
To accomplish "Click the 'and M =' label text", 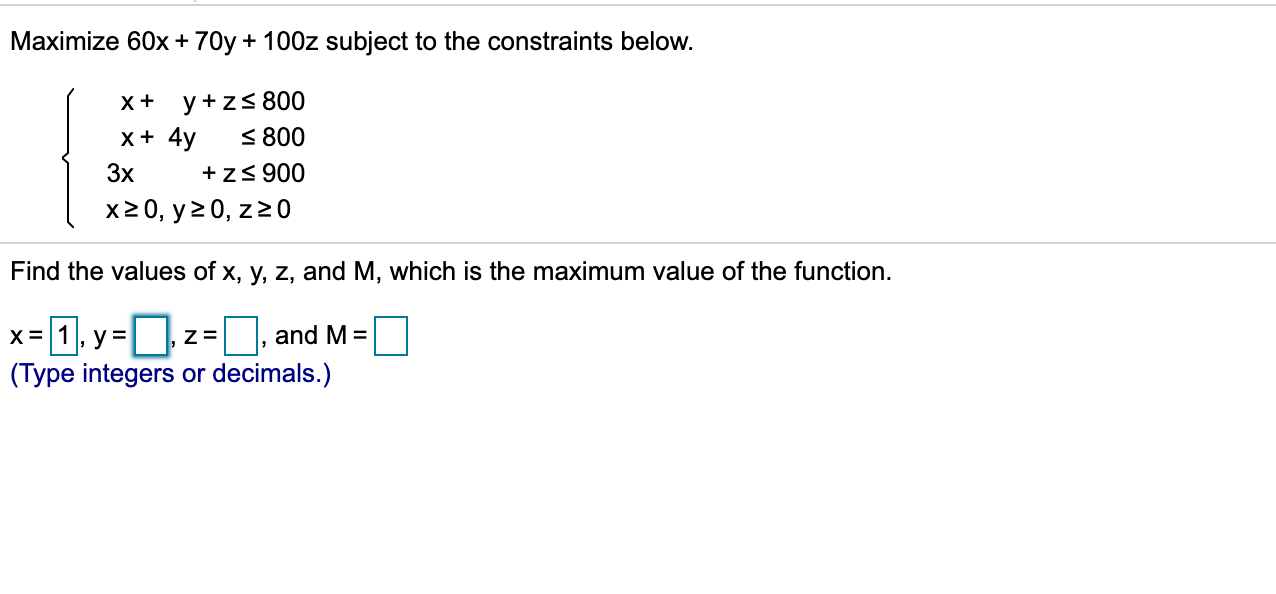I will coord(320,335).
